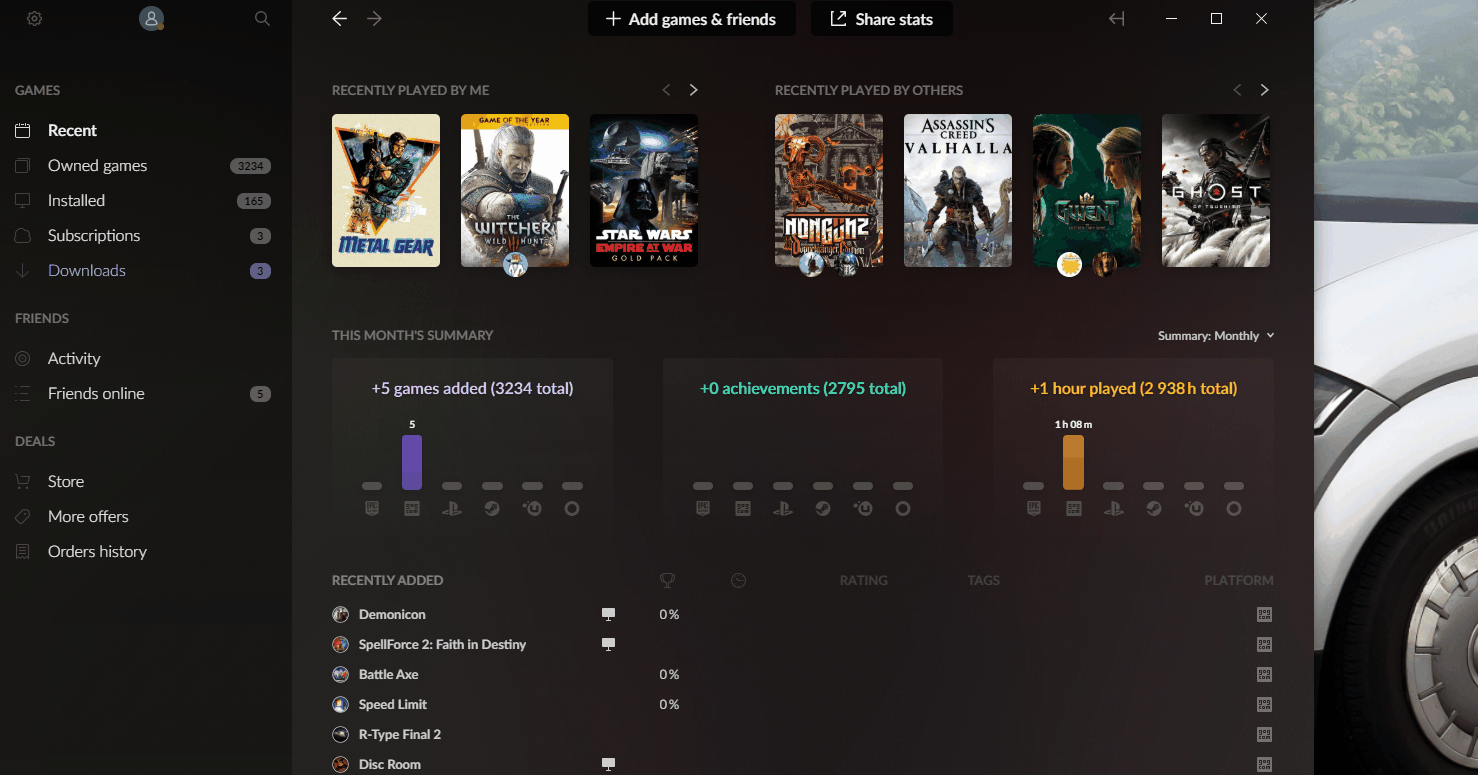Click the +0 achievements (2795 total) heading
The height and width of the screenshot is (775, 1478).
click(803, 388)
